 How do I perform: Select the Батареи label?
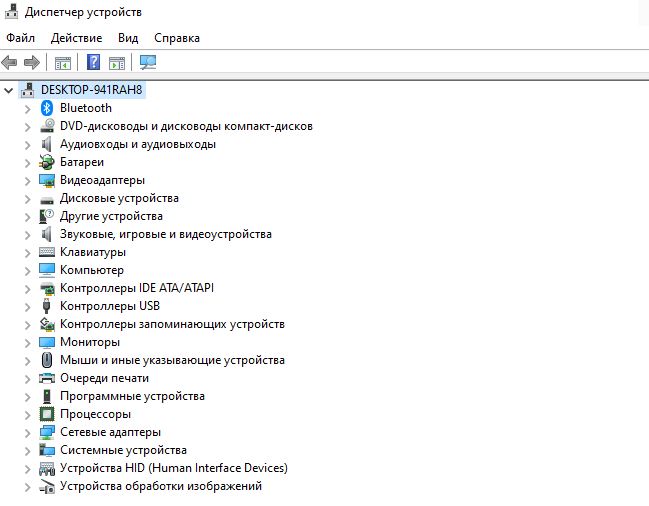pos(82,162)
